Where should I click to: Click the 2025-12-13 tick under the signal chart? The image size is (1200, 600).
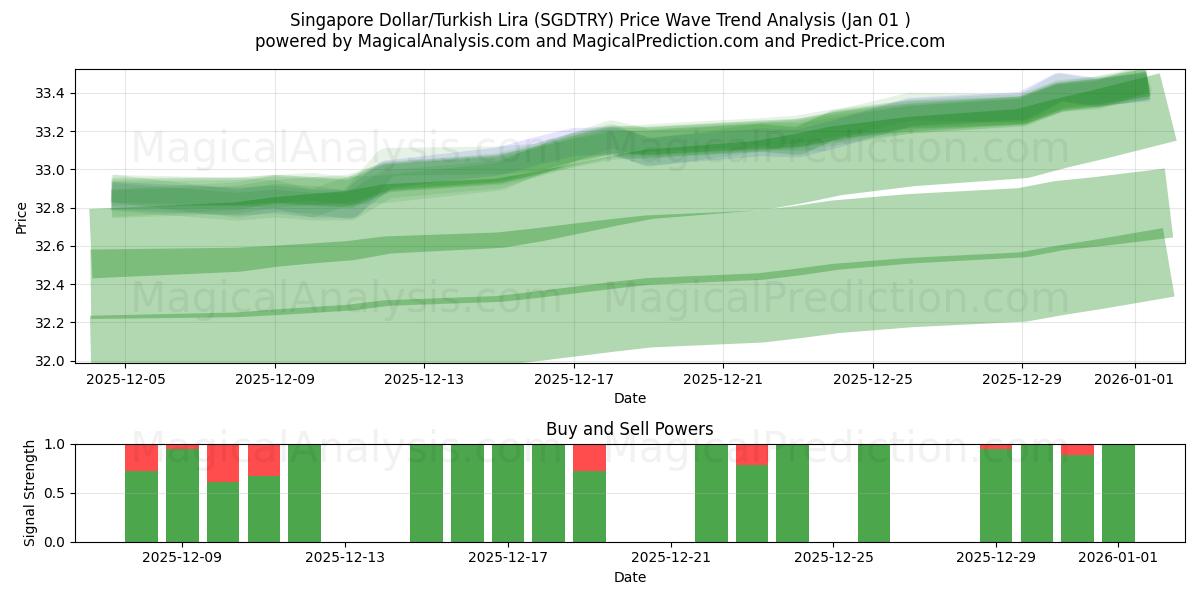(345, 558)
